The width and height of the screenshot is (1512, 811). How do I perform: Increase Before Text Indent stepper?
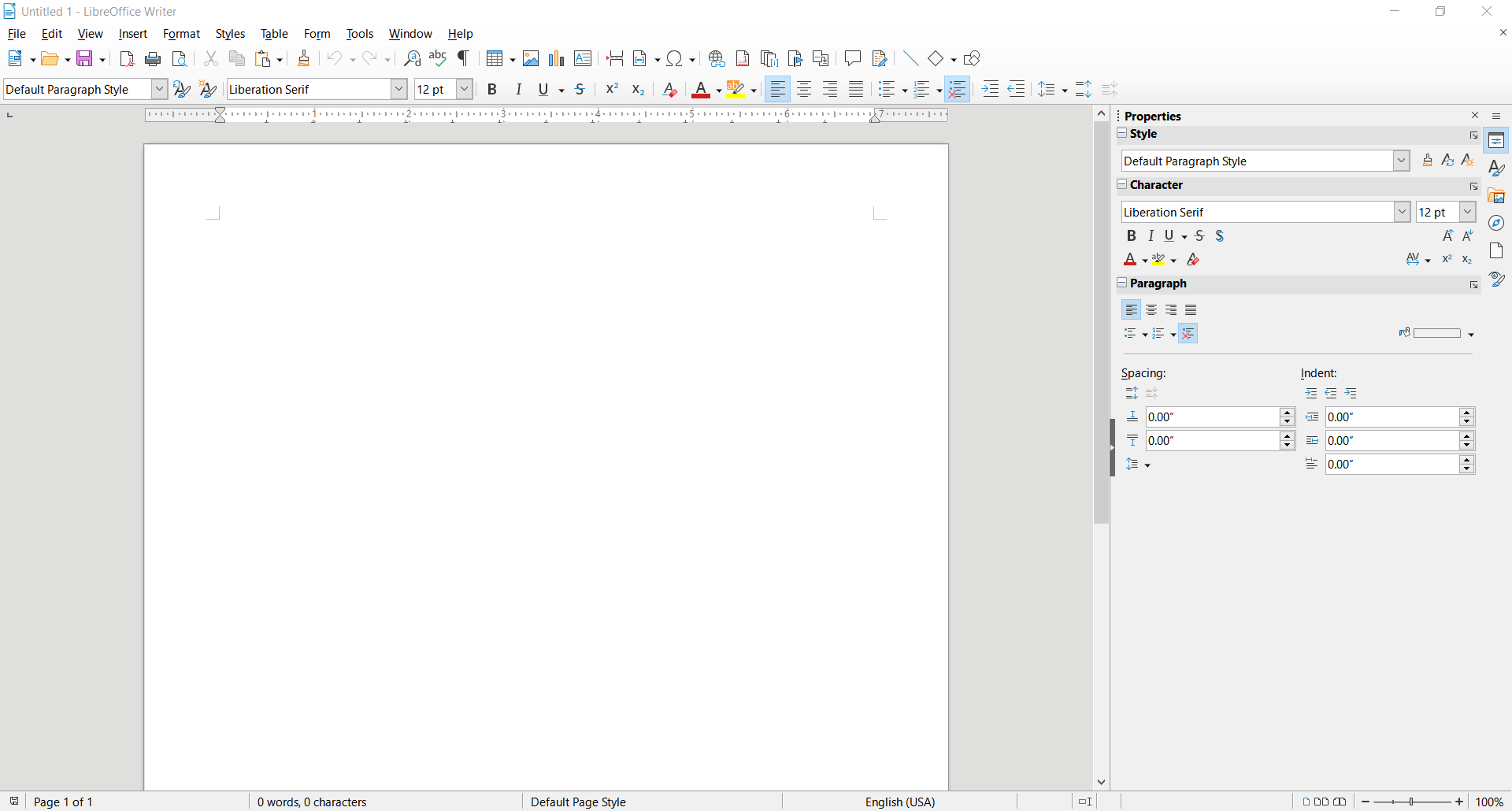[1466, 413]
